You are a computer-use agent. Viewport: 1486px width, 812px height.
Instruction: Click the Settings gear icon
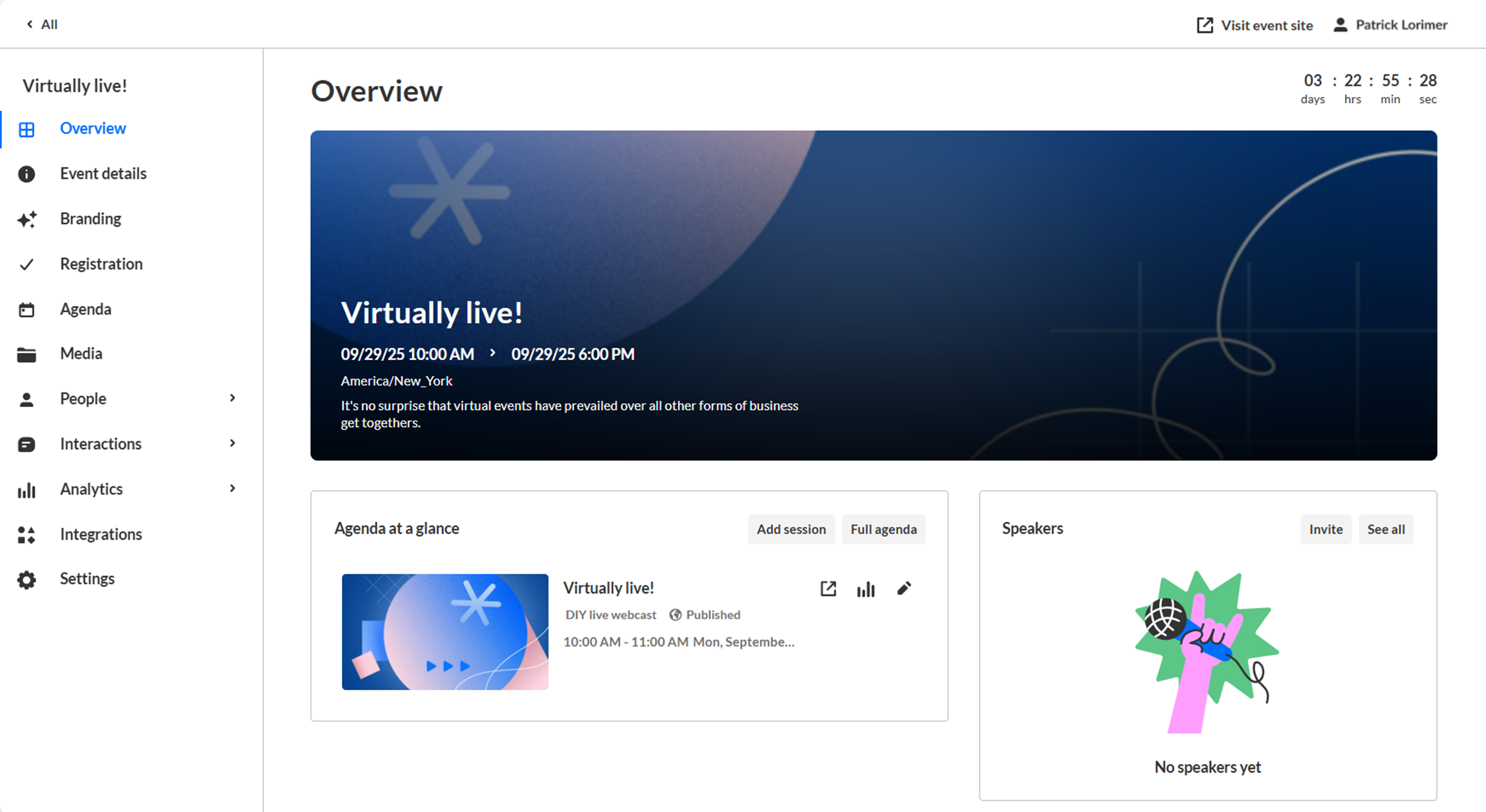point(27,580)
